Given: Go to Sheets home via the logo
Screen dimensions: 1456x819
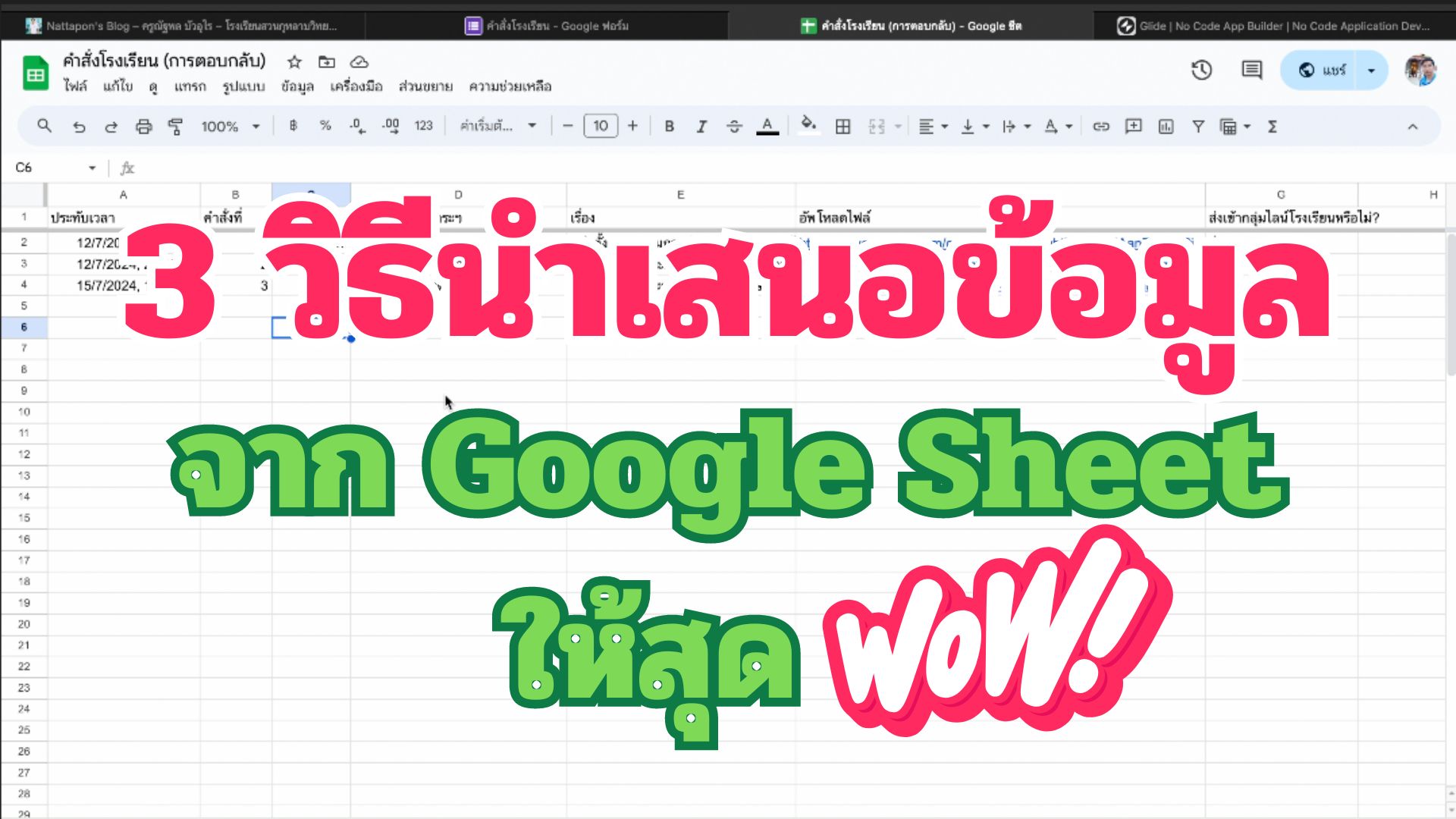Looking at the screenshot, I should tap(35, 72).
